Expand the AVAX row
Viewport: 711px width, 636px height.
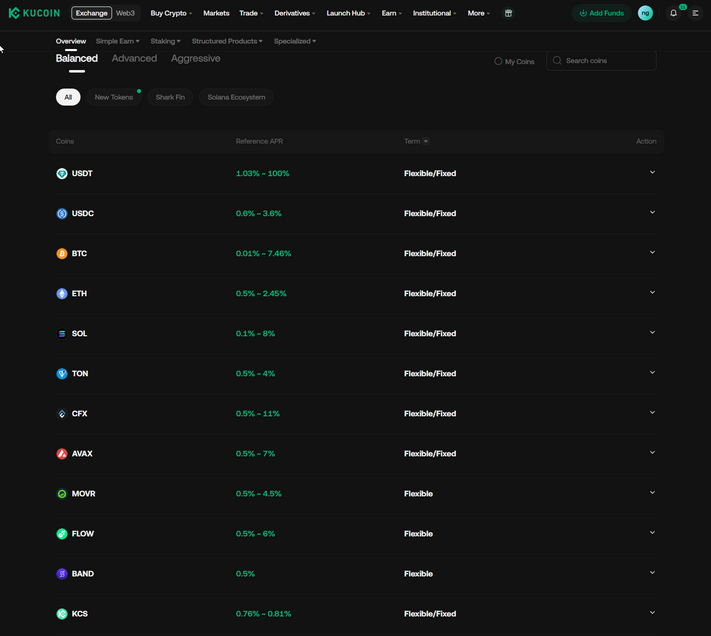652,452
